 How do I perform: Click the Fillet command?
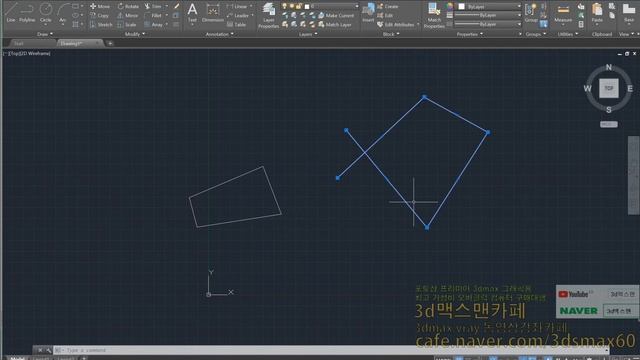tap(153, 16)
